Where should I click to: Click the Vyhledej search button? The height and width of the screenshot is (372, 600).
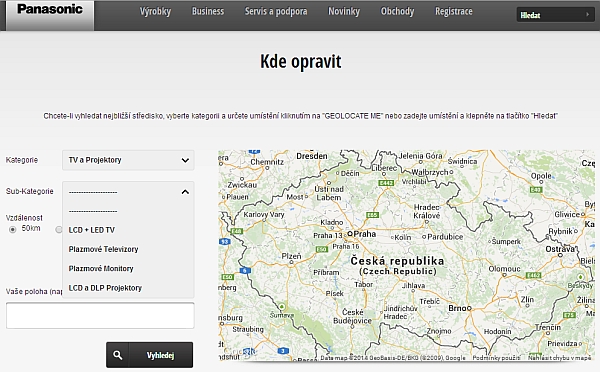[x=150, y=355]
